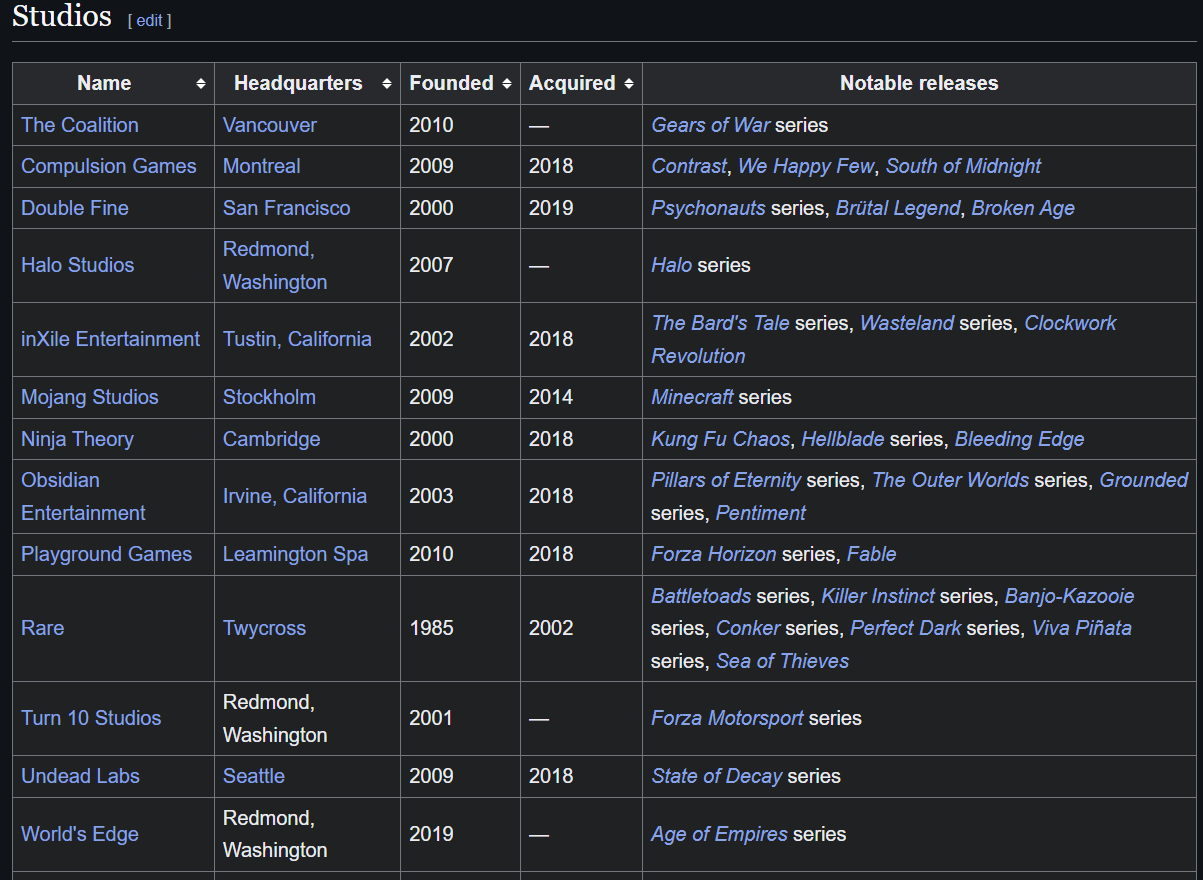Go to the Turn 10 Studios page
The width and height of the screenshot is (1203, 880).
pos(91,718)
